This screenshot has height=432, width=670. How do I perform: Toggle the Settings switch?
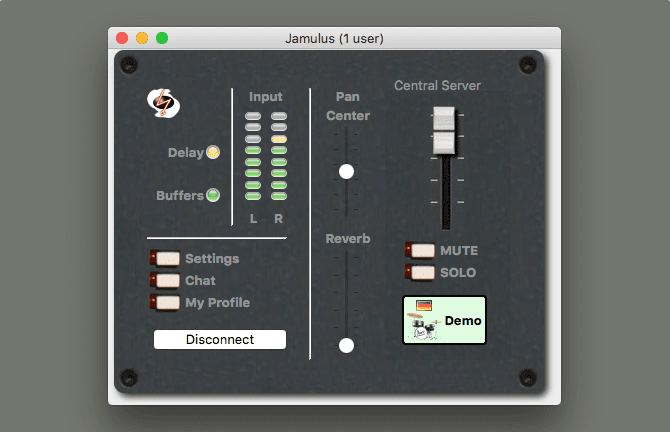[x=166, y=259]
